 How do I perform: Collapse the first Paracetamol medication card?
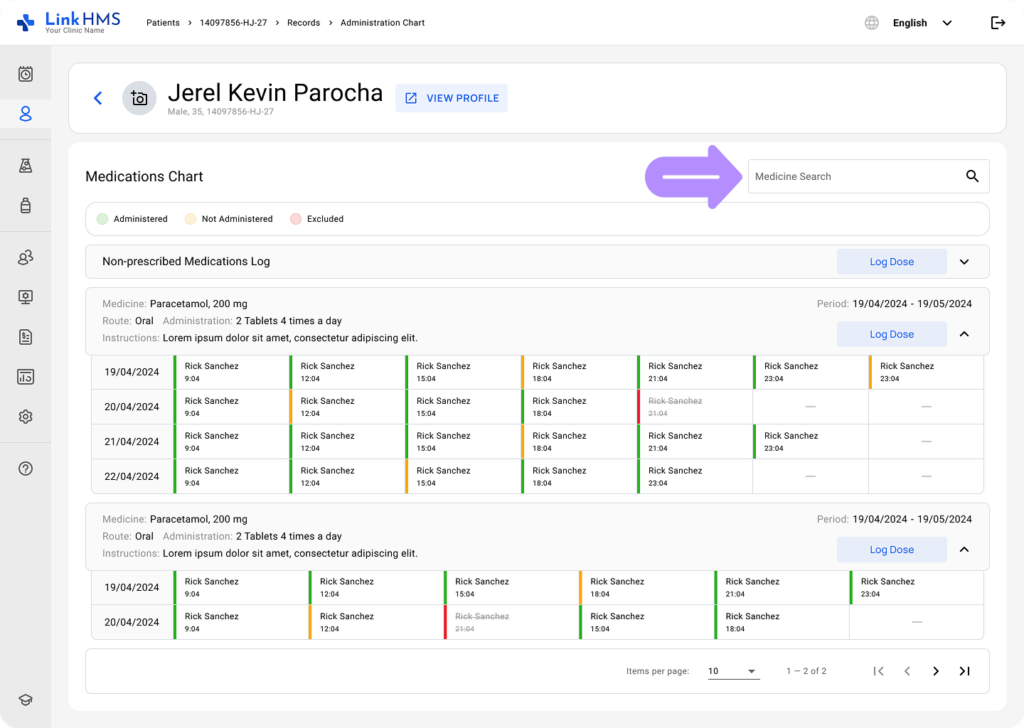click(x=964, y=334)
